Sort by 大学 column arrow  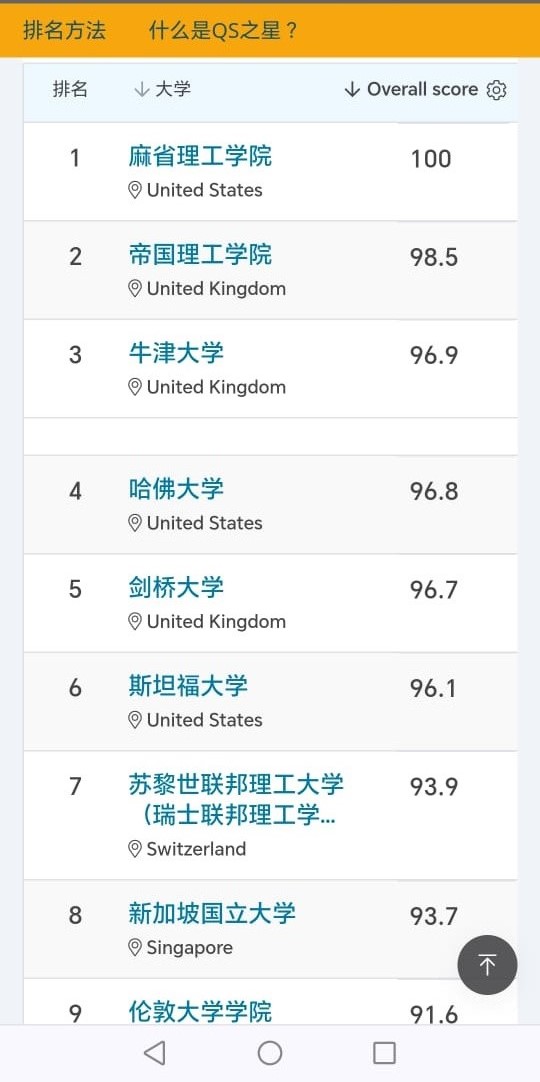coord(141,90)
